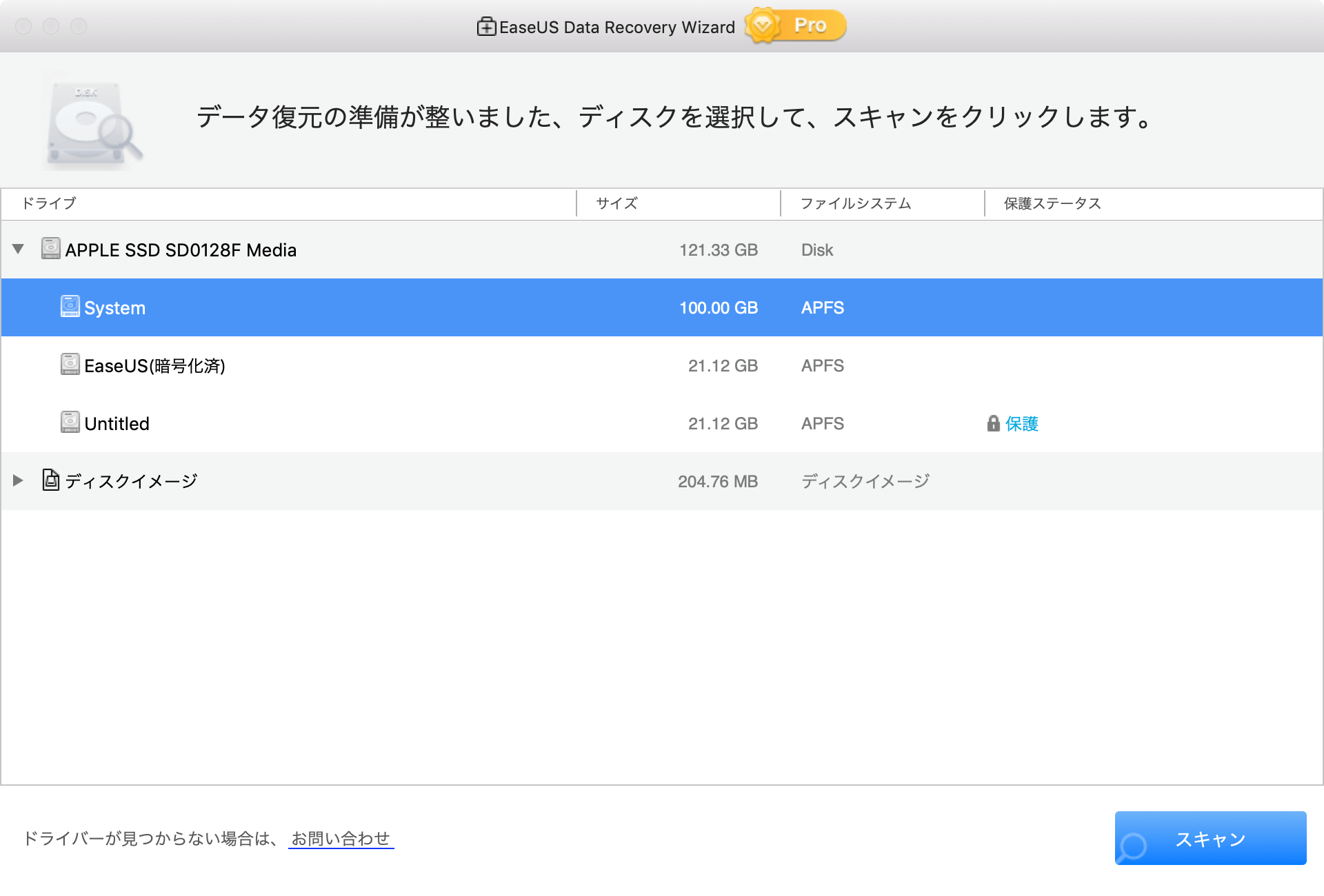Click the EaseUS Data Recovery Wizard title
The image size is (1324, 896).
click(x=617, y=28)
